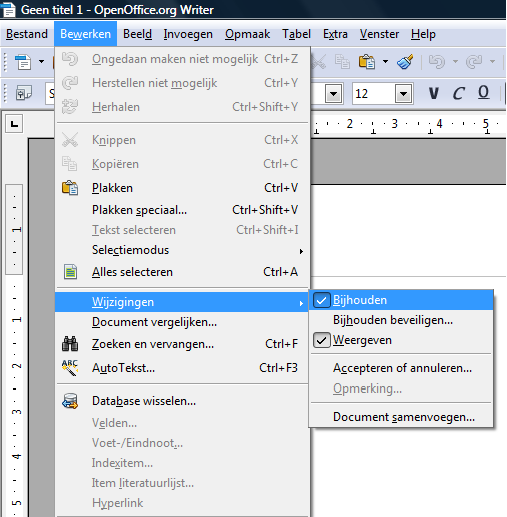Viewport: 507px width, 517px height.
Task: Select Plakken speciaal... menu entry
Action: pyautogui.click(x=182, y=210)
